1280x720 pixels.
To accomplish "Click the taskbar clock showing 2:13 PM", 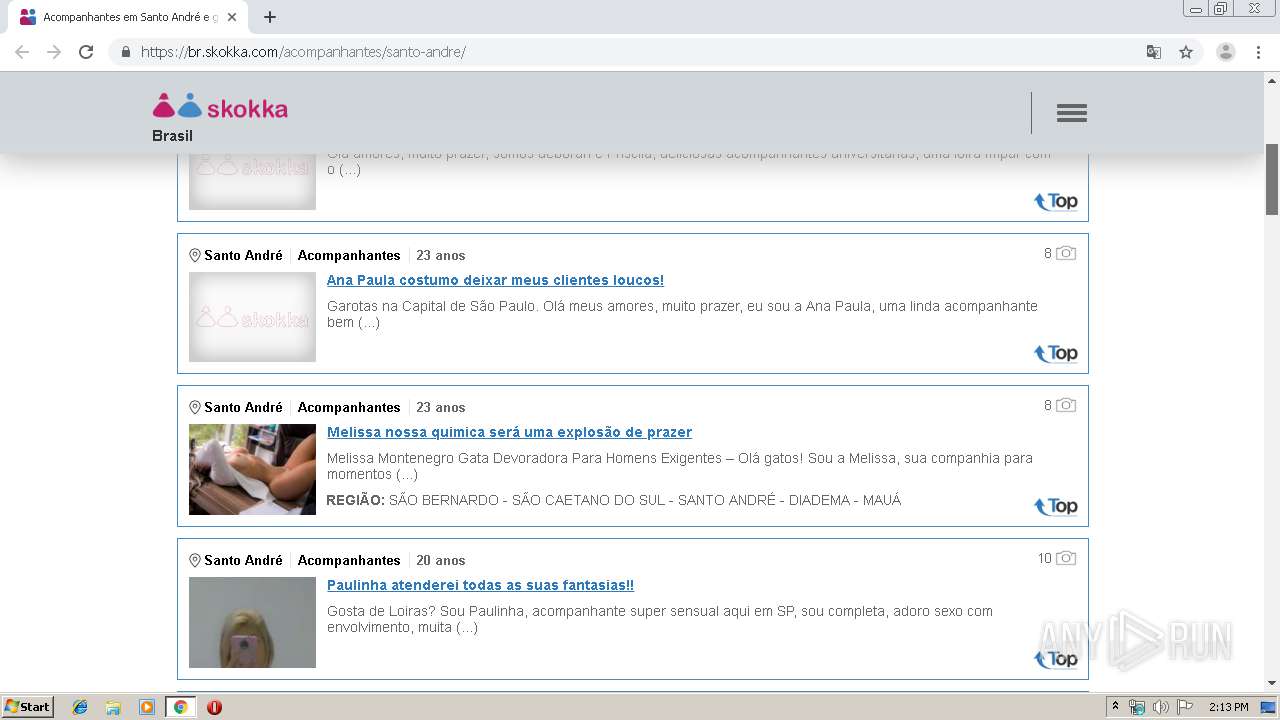I will tap(1228, 707).
